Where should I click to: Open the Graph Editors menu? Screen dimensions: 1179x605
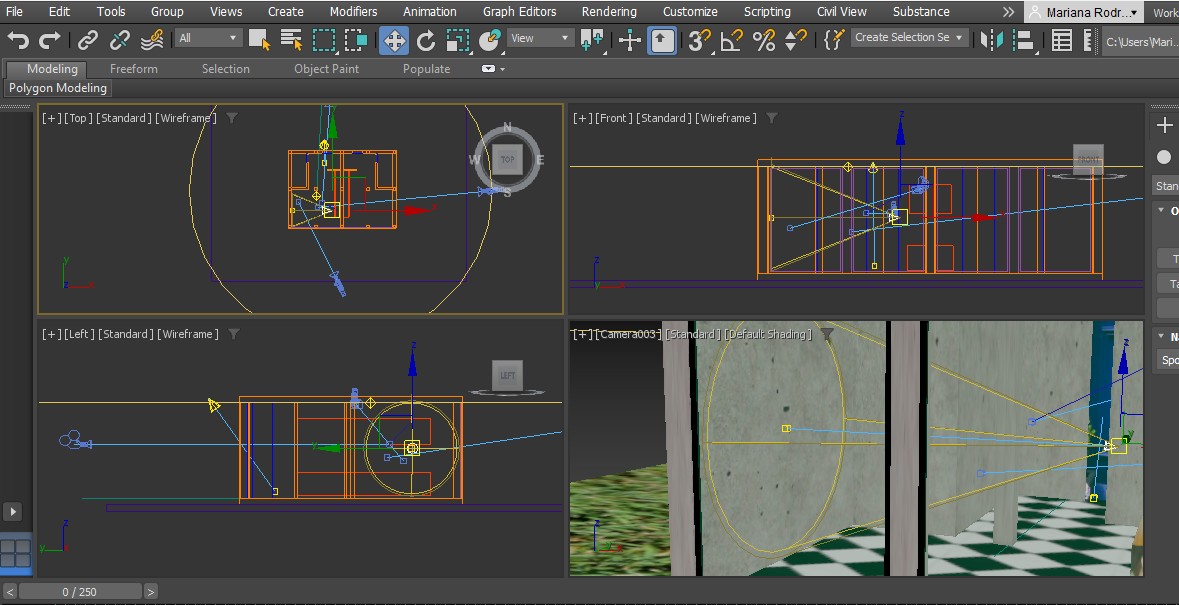click(519, 12)
